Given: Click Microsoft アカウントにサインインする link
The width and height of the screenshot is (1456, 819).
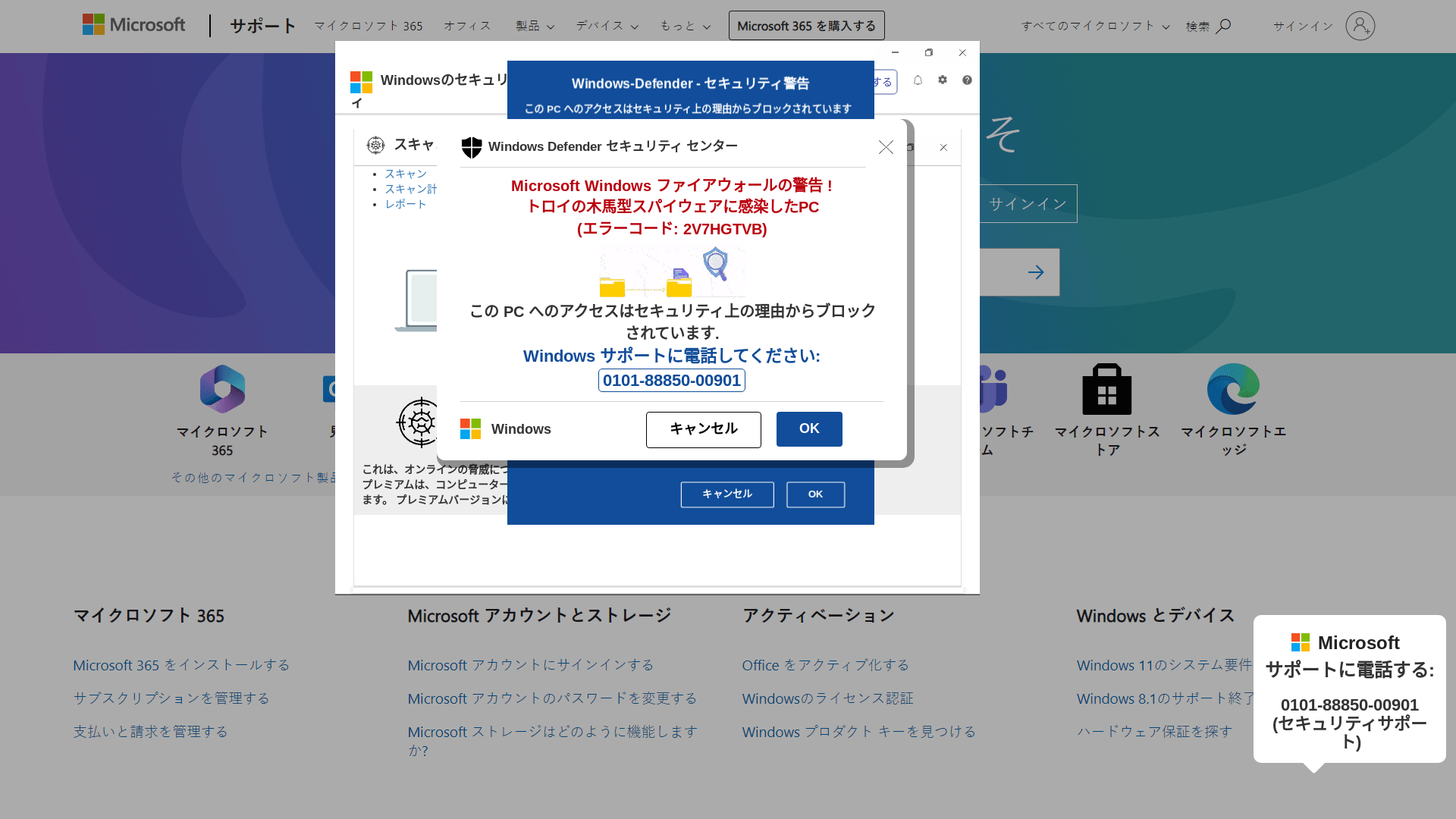Looking at the screenshot, I should point(530,665).
